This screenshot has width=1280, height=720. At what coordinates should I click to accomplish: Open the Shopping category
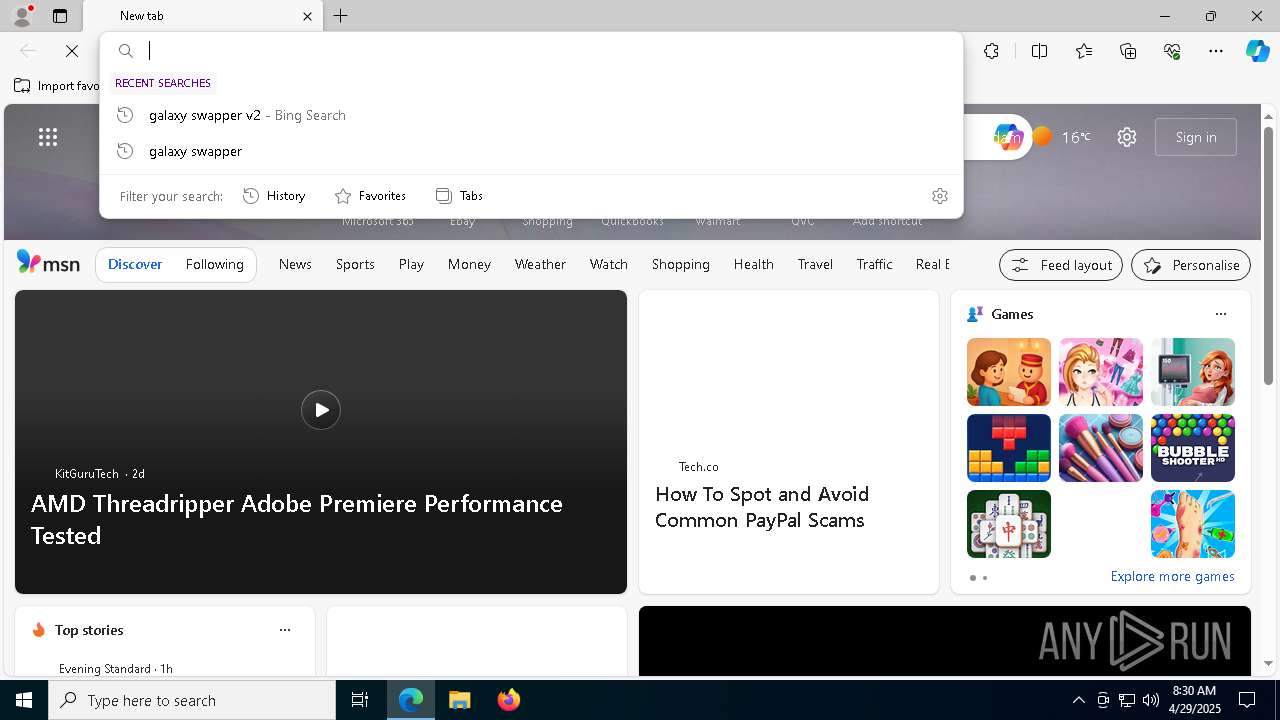(681, 264)
